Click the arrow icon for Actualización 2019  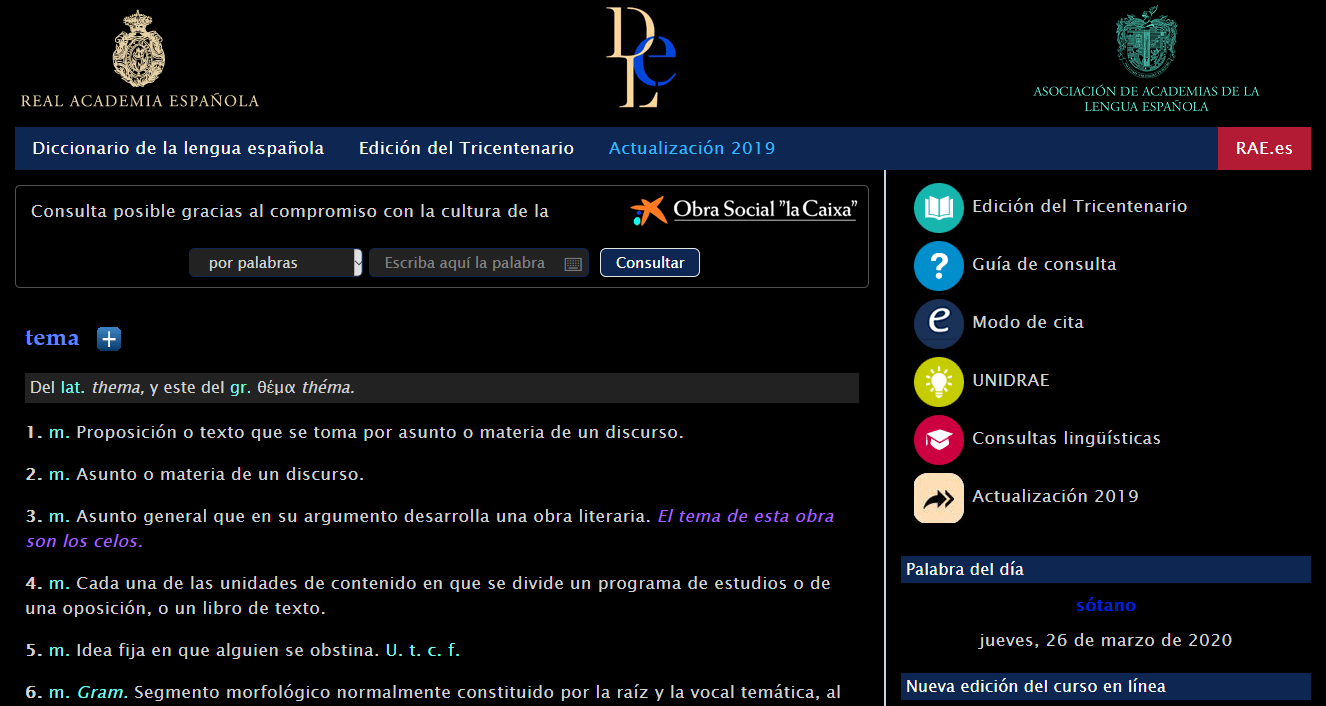click(939, 497)
